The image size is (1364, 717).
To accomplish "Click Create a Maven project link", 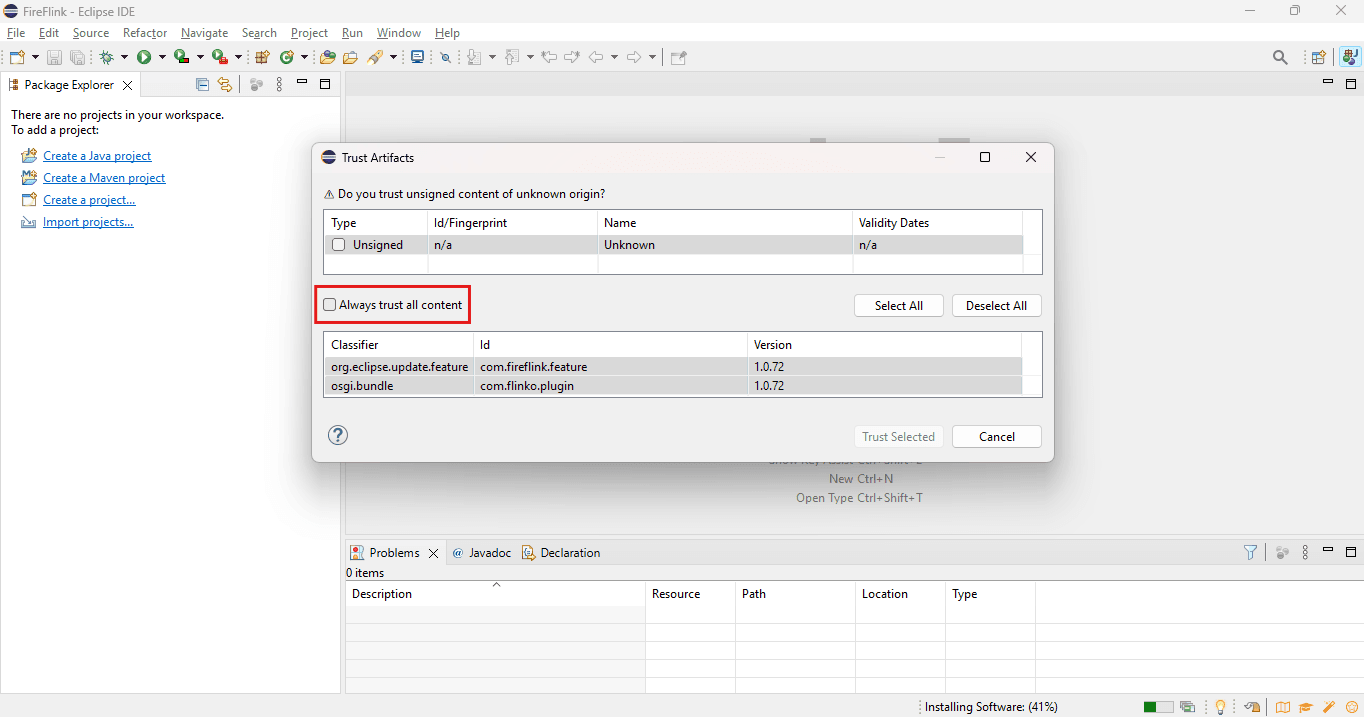I will click(x=104, y=178).
